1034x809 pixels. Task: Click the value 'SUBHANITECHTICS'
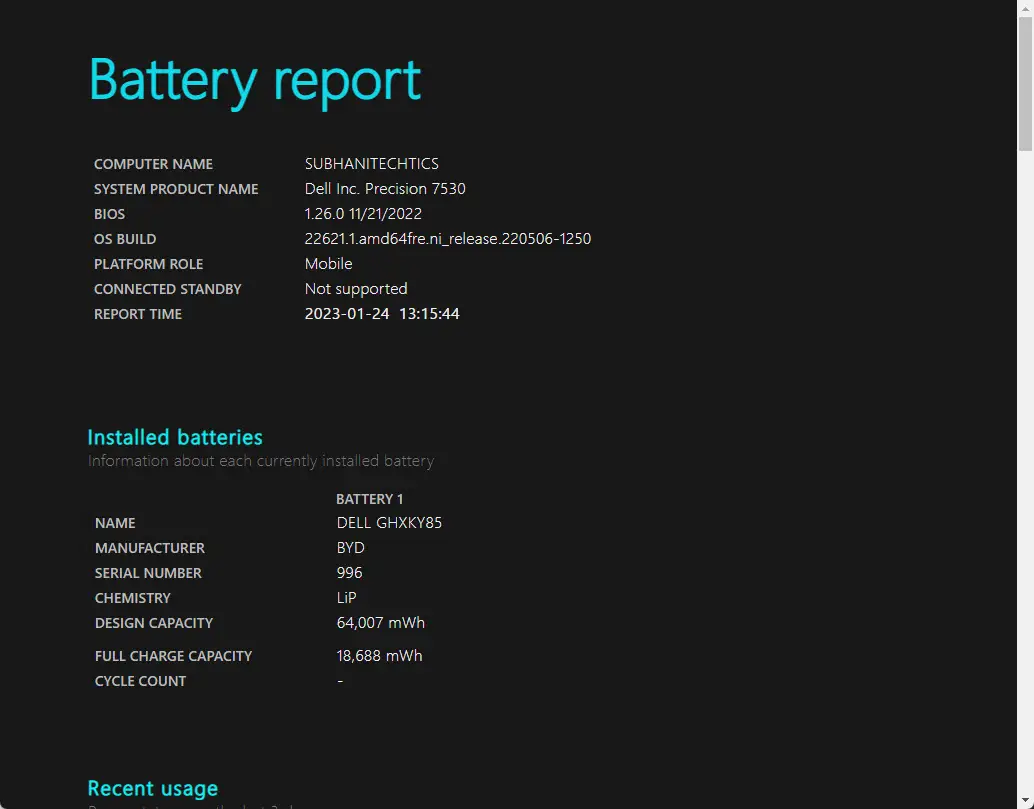(371, 164)
